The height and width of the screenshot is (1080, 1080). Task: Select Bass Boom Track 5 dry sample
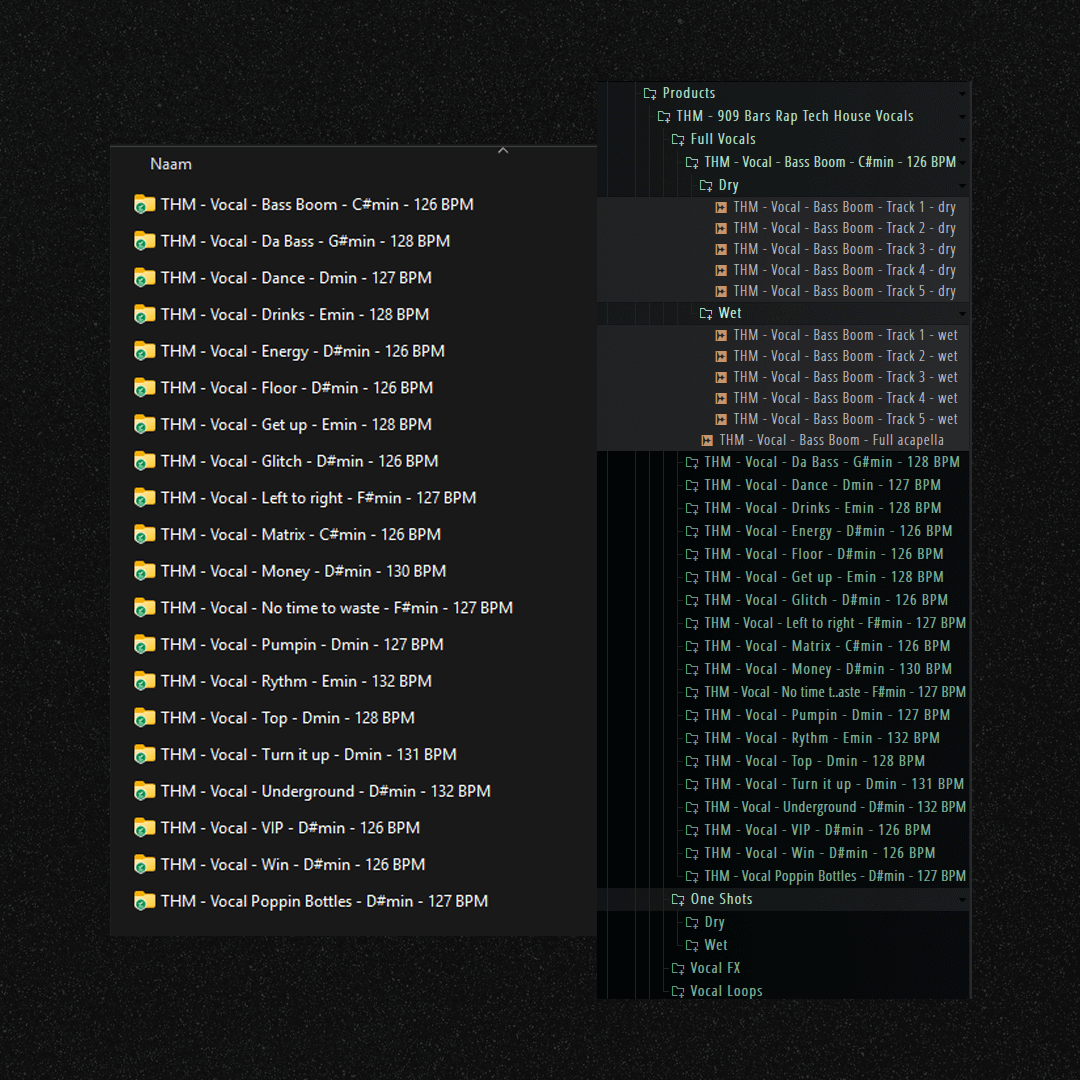click(844, 291)
